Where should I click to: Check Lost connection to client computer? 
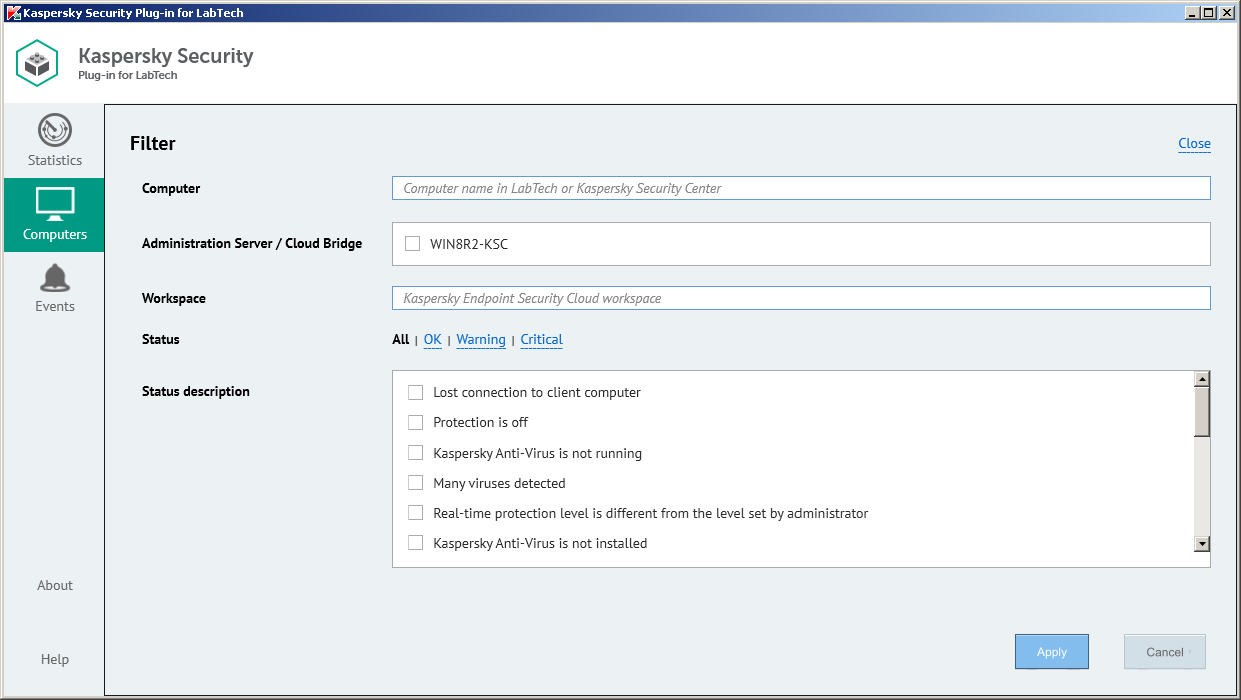click(416, 392)
